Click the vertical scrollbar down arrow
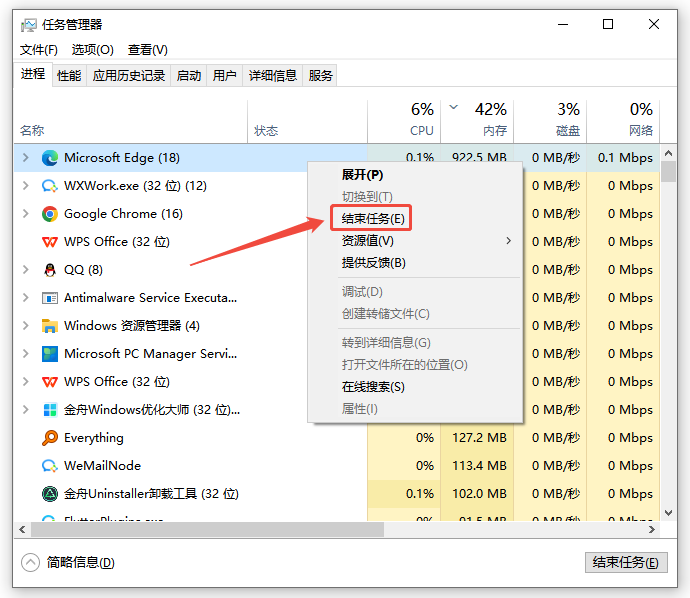This screenshot has width=690, height=598. (668, 513)
